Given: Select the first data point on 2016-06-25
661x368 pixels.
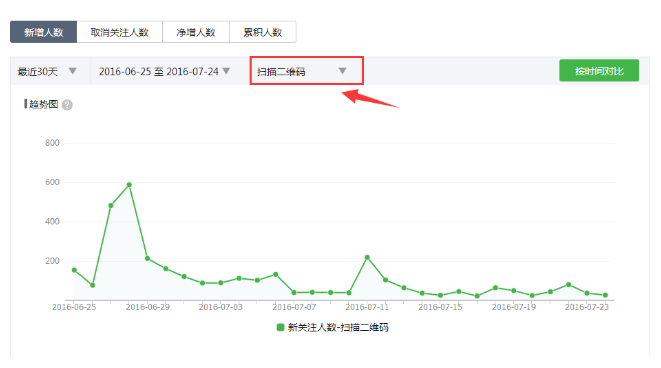Looking at the screenshot, I should (74, 270).
